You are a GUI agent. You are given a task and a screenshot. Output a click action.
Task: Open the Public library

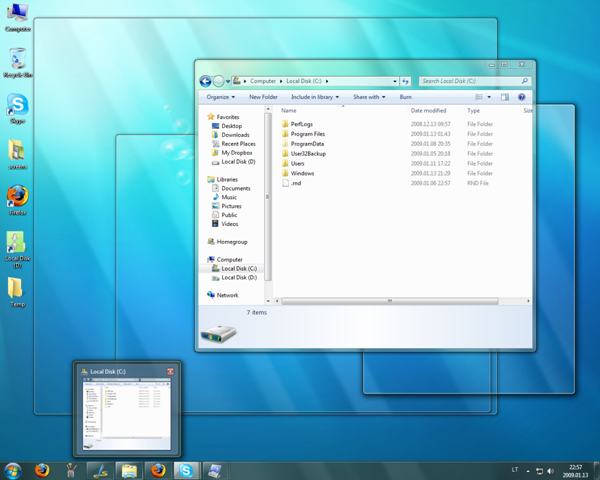click(225, 215)
